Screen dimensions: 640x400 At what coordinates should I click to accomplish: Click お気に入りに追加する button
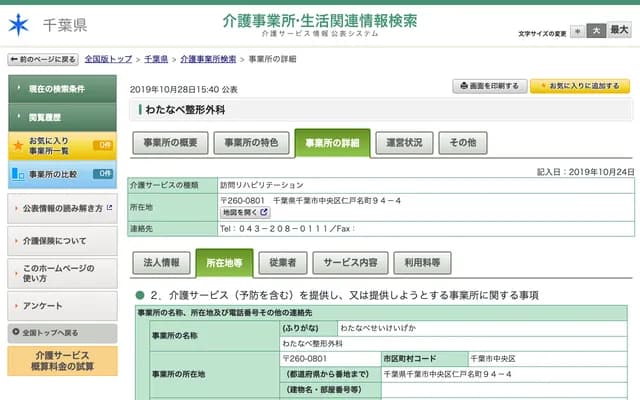pyautogui.click(x=580, y=86)
